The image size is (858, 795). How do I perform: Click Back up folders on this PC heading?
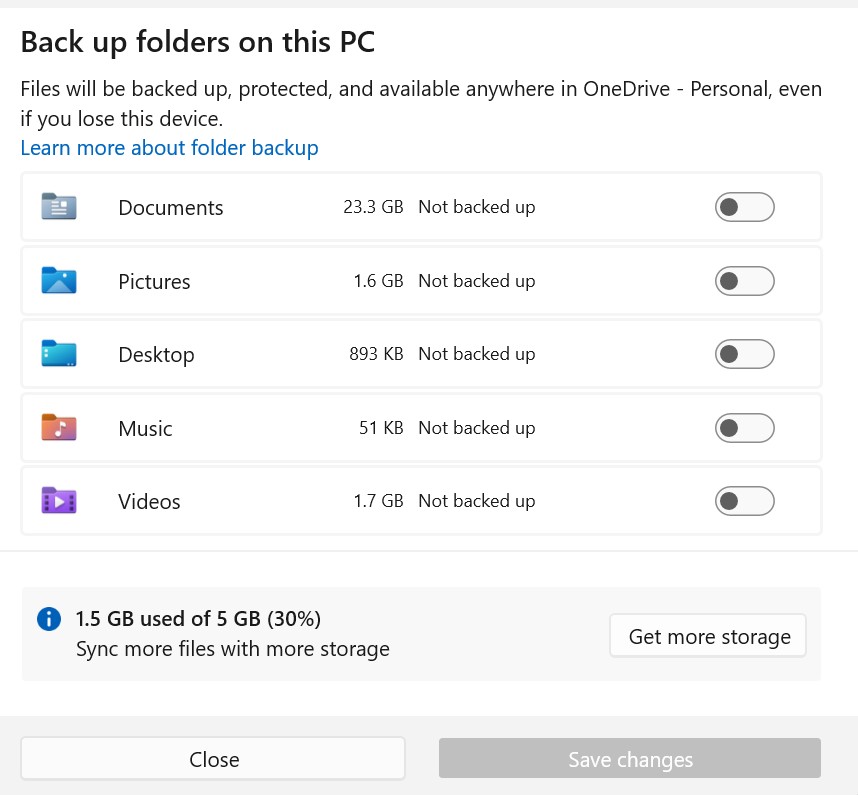tap(198, 42)
